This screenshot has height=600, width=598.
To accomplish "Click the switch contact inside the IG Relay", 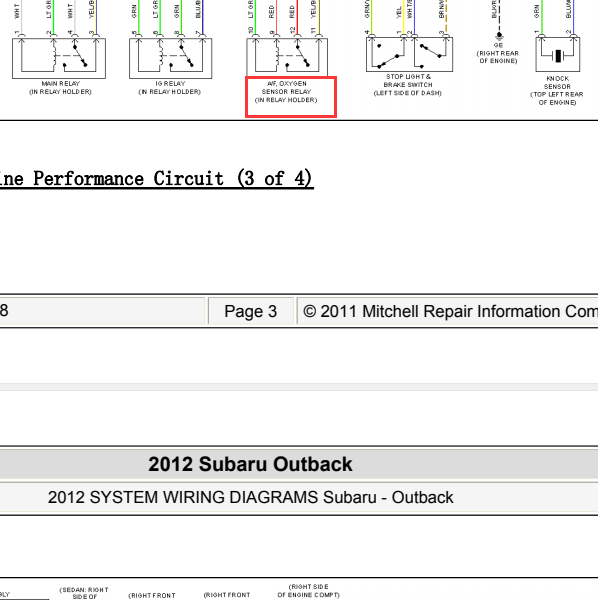I will 186,56.
